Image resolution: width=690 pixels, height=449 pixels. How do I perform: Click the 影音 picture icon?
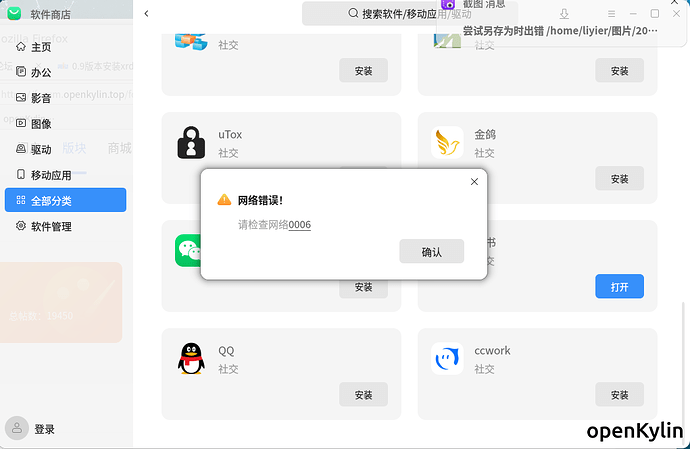(21, 97)
